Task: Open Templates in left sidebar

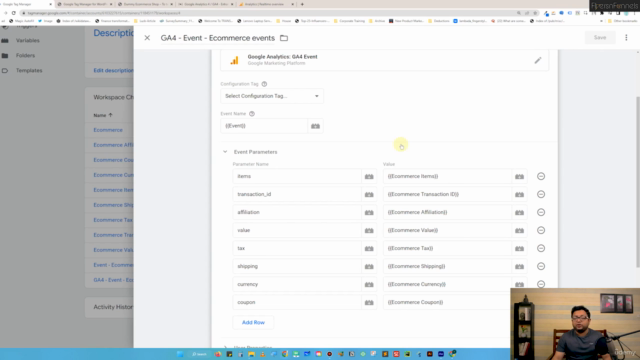Action: pos(29,71)
